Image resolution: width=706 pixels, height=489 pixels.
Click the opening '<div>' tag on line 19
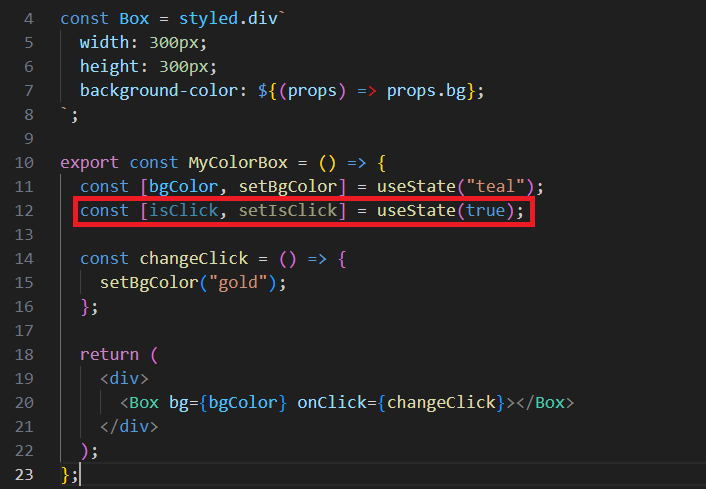[x=124, y=379]
